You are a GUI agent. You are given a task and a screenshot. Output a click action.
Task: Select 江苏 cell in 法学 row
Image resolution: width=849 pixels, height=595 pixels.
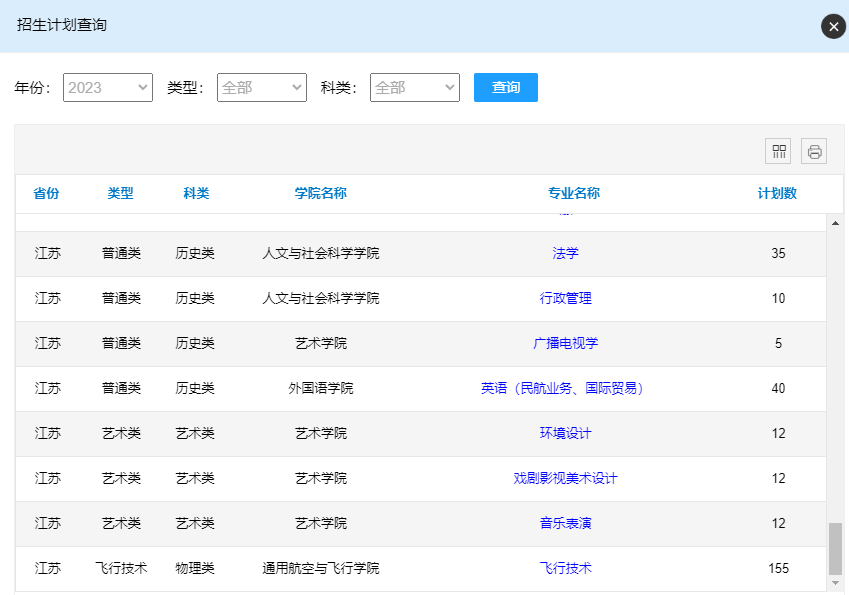pos(48,253)
